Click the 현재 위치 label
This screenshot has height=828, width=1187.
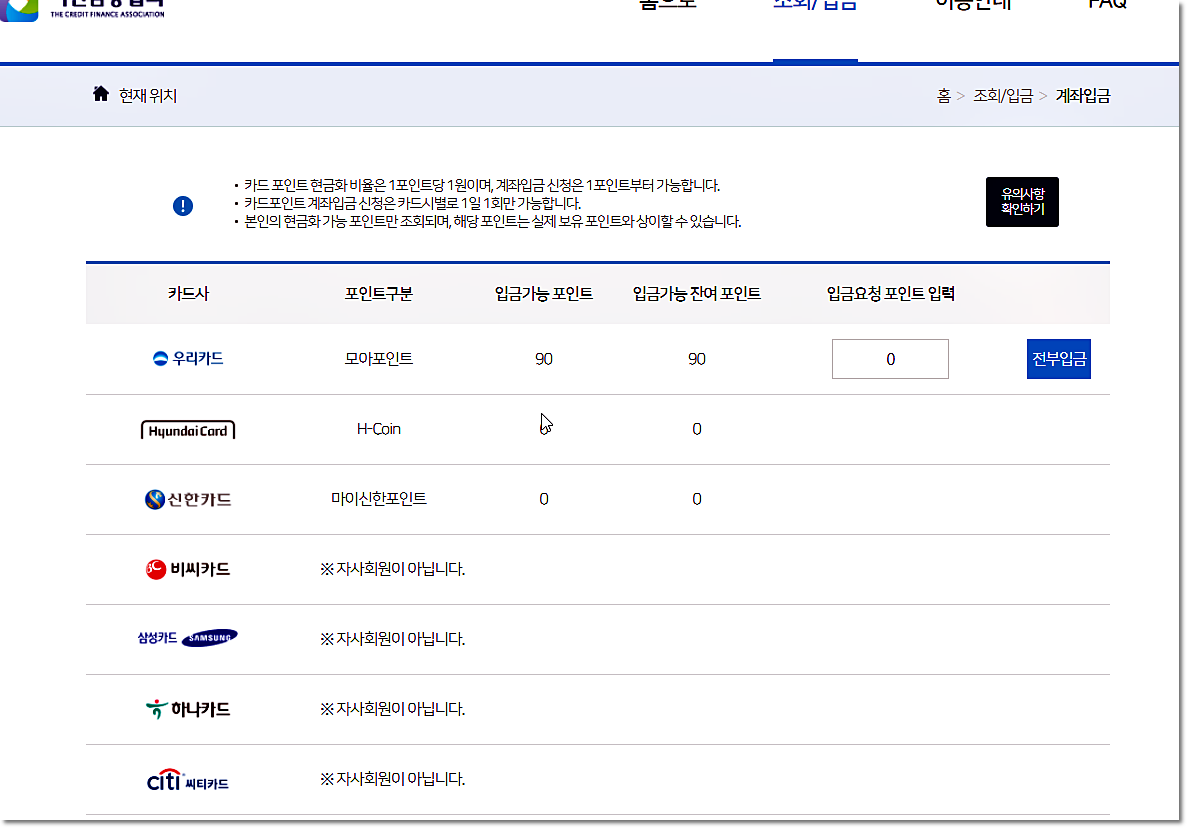click(x=148, y=96)
